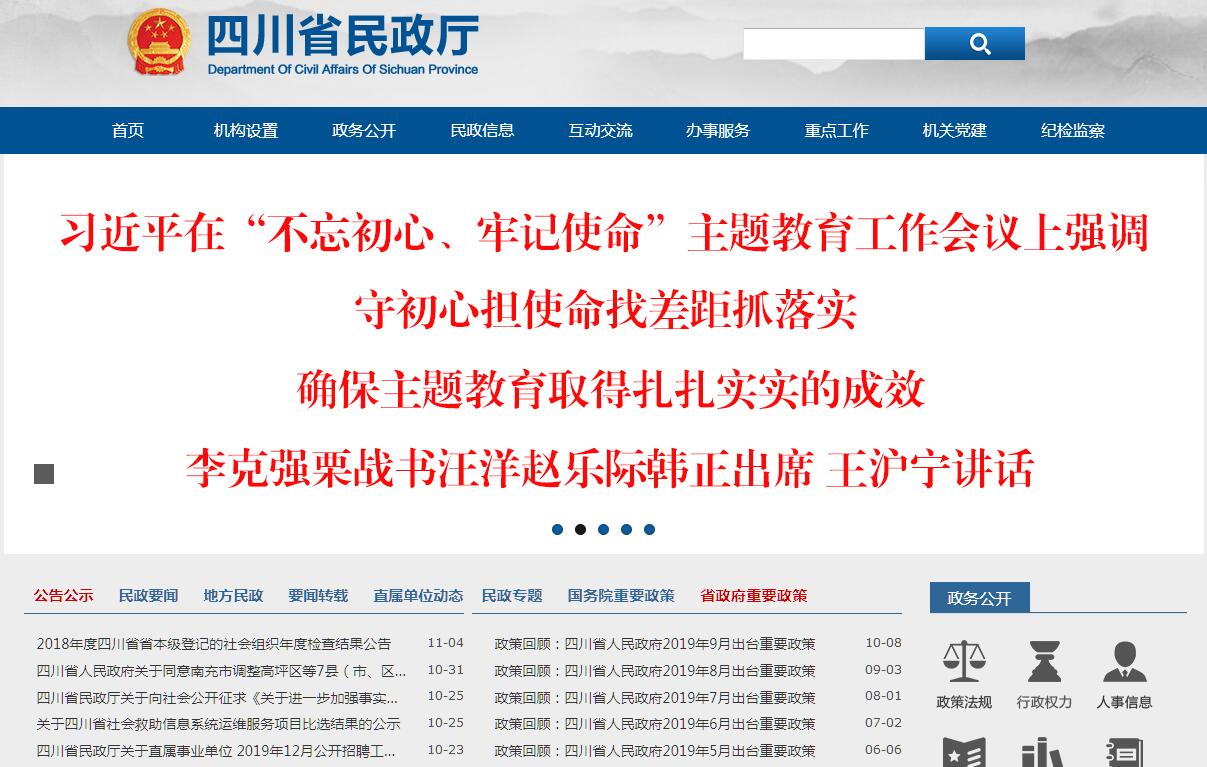The image size is (1207, 767).
Task: Open the 办事服务 navigation menu
Action: pos(718,131)
